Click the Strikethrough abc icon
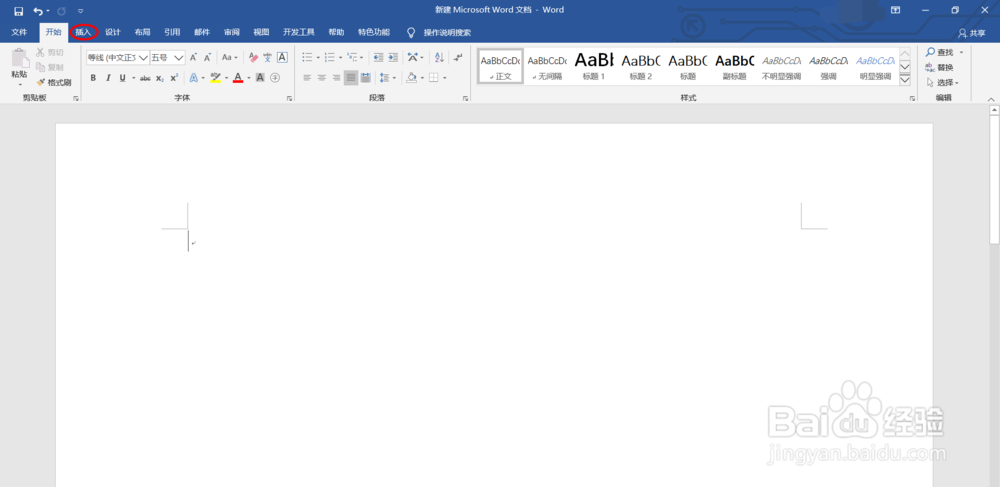This screenshot has height=487, width=1000. [x=145, y=78]
